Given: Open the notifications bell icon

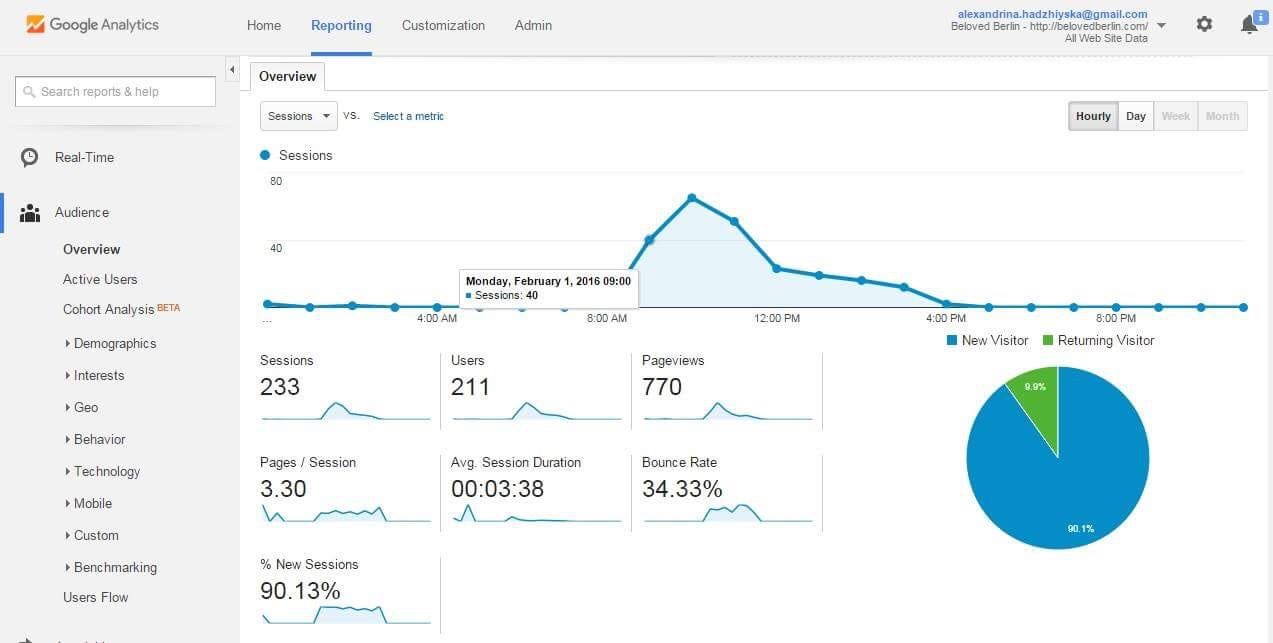Looking at the screenshot, I should click(1249, 24).
